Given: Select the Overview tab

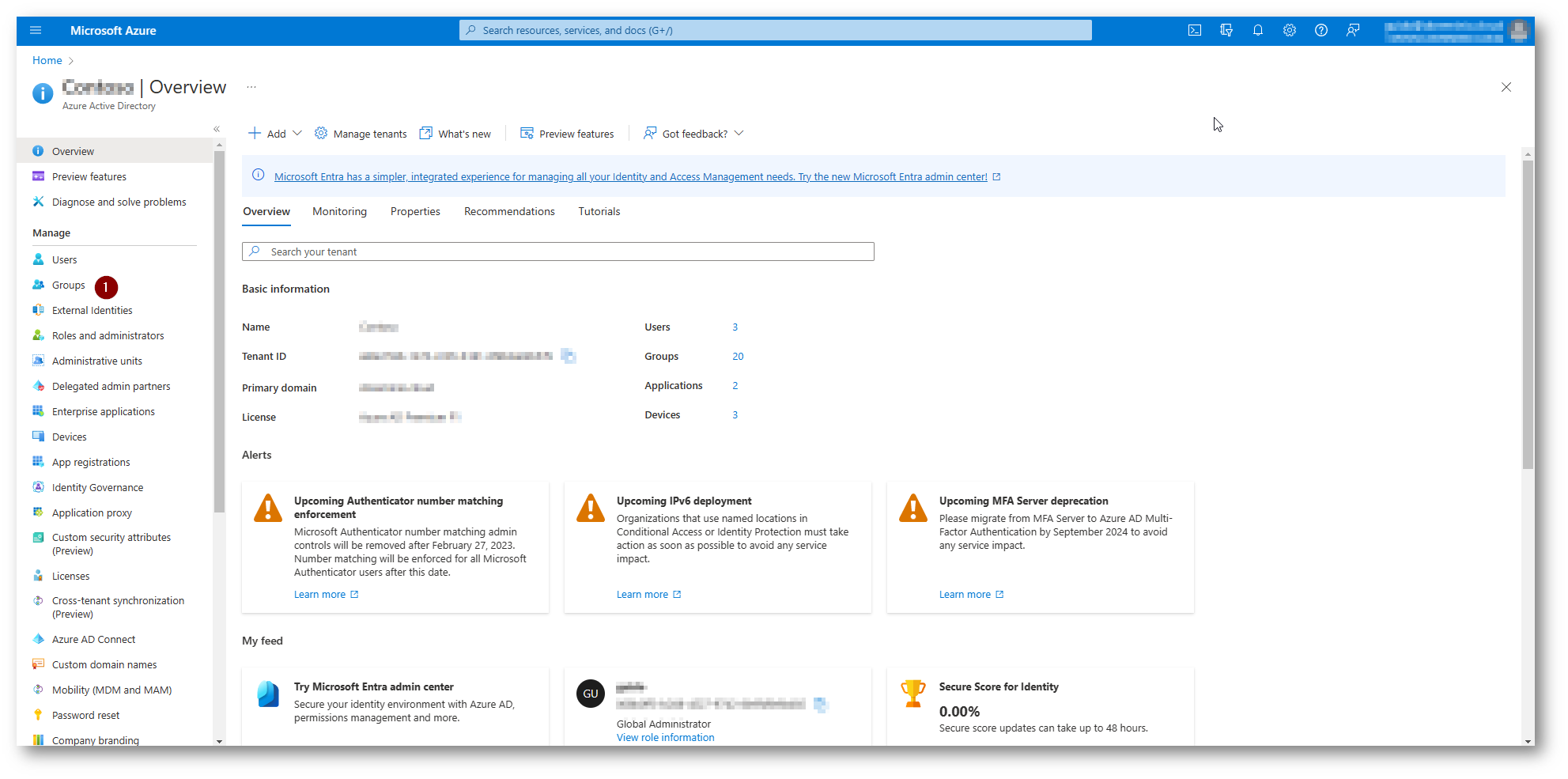Looking at the screenshot, I should pos(266,211).
